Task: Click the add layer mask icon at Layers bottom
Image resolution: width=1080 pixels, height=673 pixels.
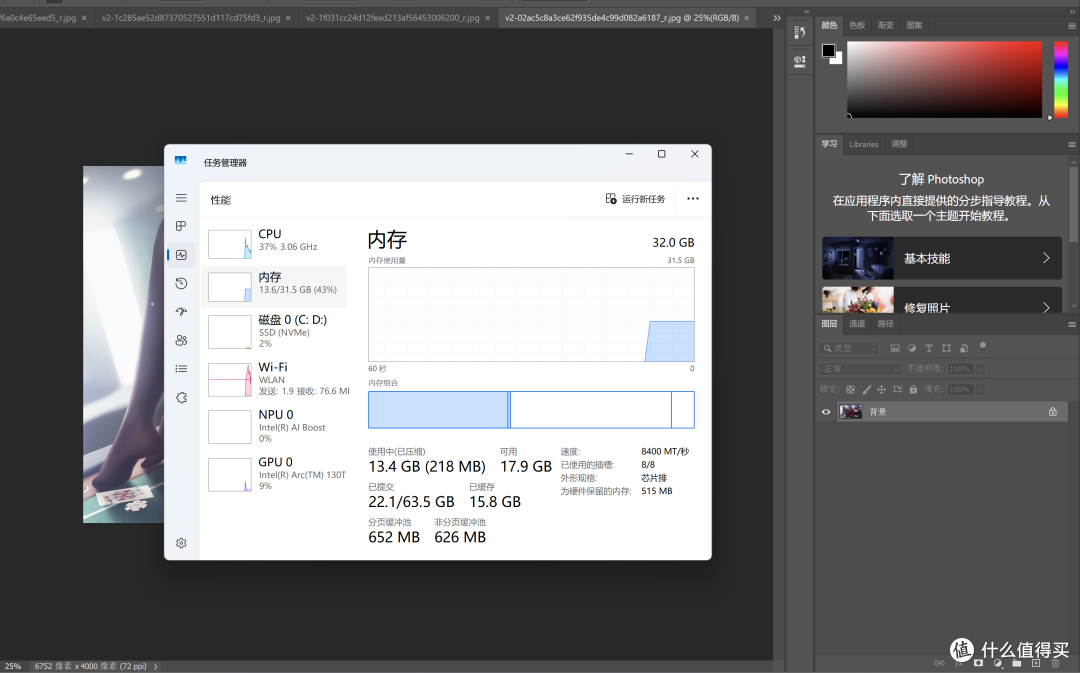Action: [x=978, y=663]
